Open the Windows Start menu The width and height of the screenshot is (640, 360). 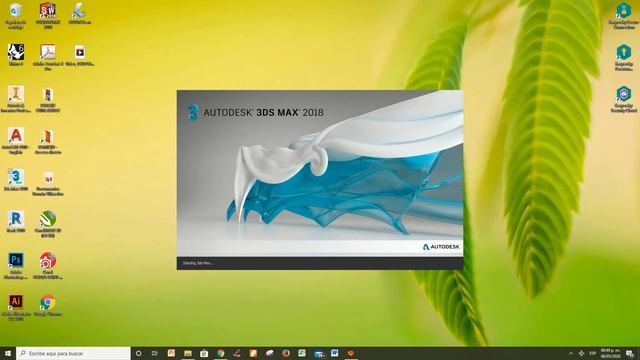pos(8,353)
